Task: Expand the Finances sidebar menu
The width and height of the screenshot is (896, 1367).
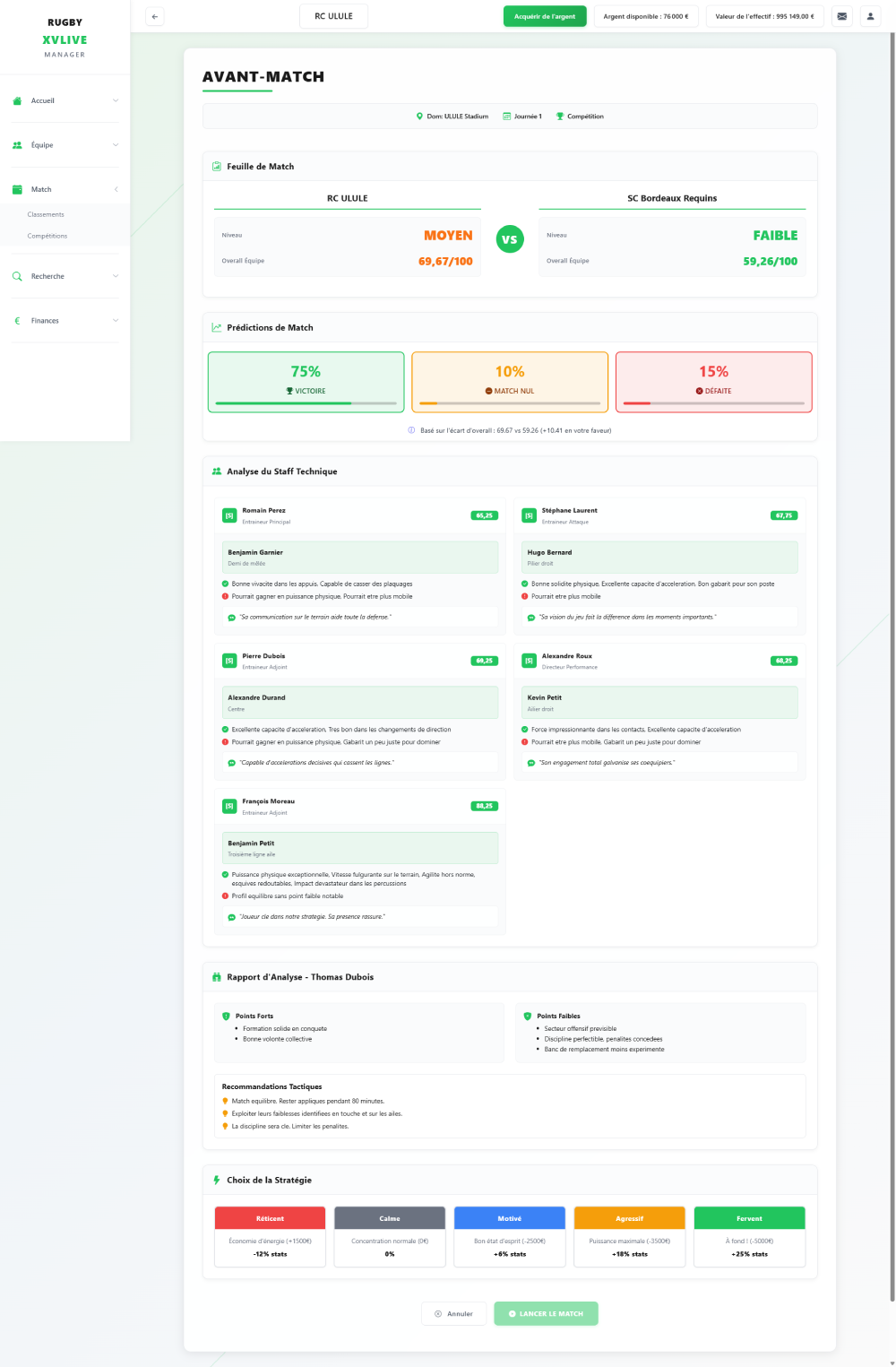Action: (x=116, y=321)
